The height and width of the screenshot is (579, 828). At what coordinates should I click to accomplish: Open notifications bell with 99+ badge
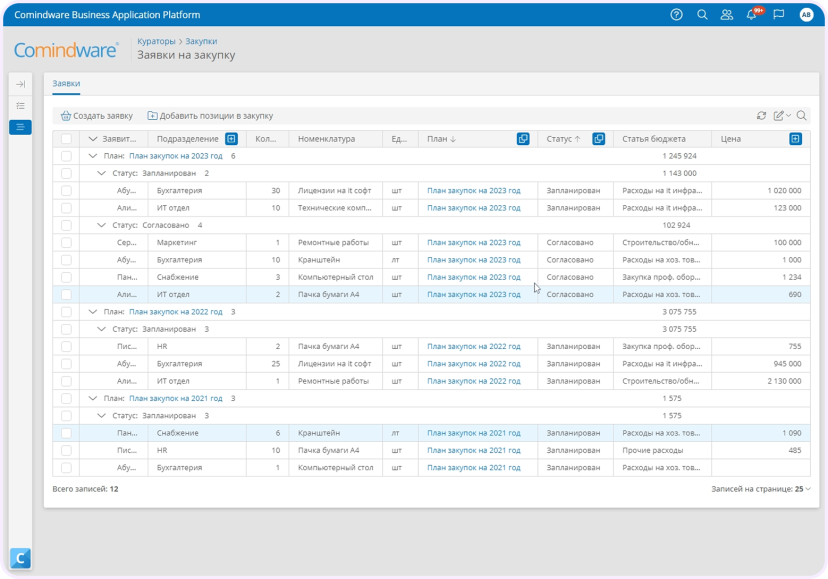pyautogui.click(x=752, y=14)
